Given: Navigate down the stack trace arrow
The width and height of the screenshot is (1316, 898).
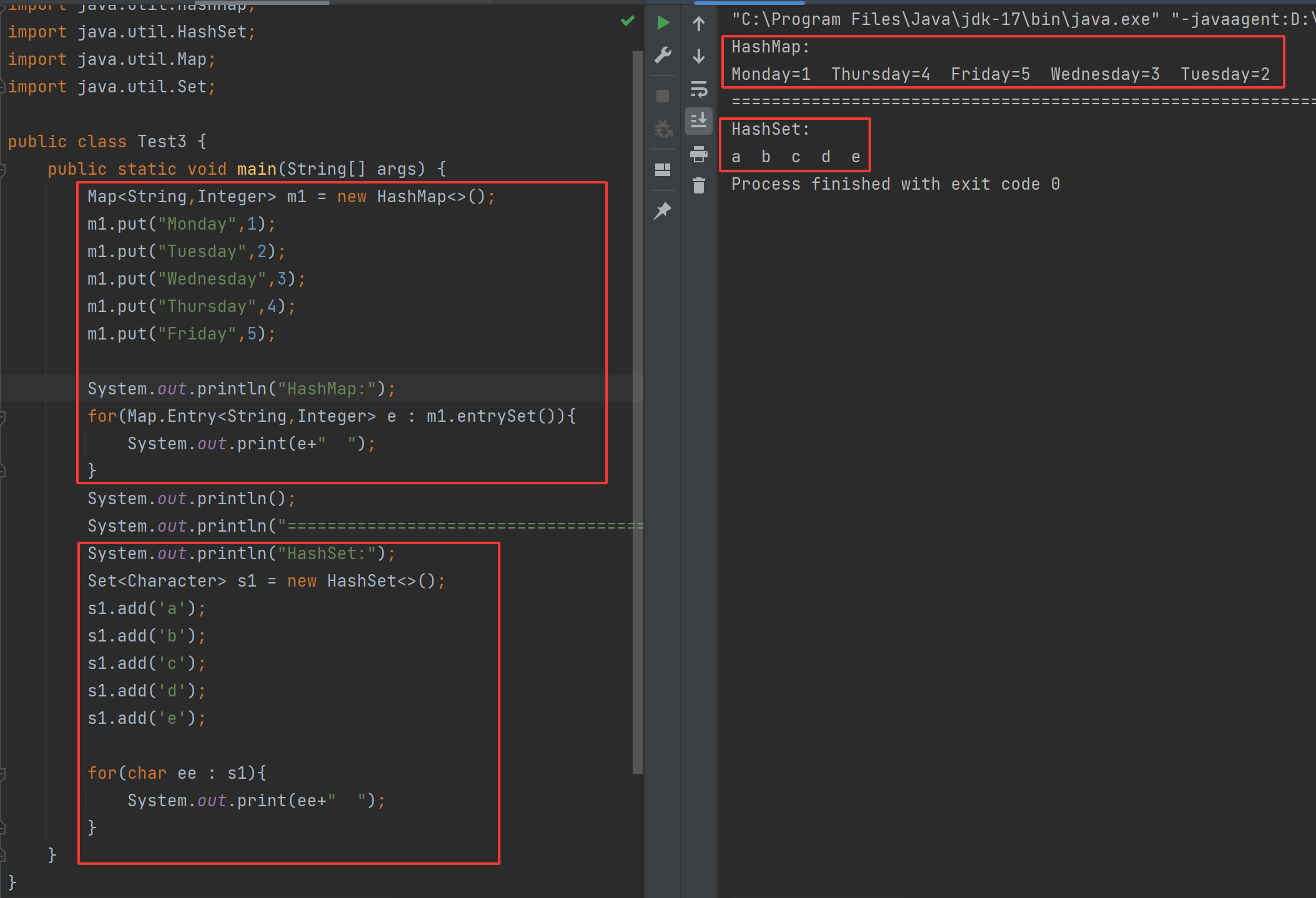Looking at the screenshot, I should (699, 56).
